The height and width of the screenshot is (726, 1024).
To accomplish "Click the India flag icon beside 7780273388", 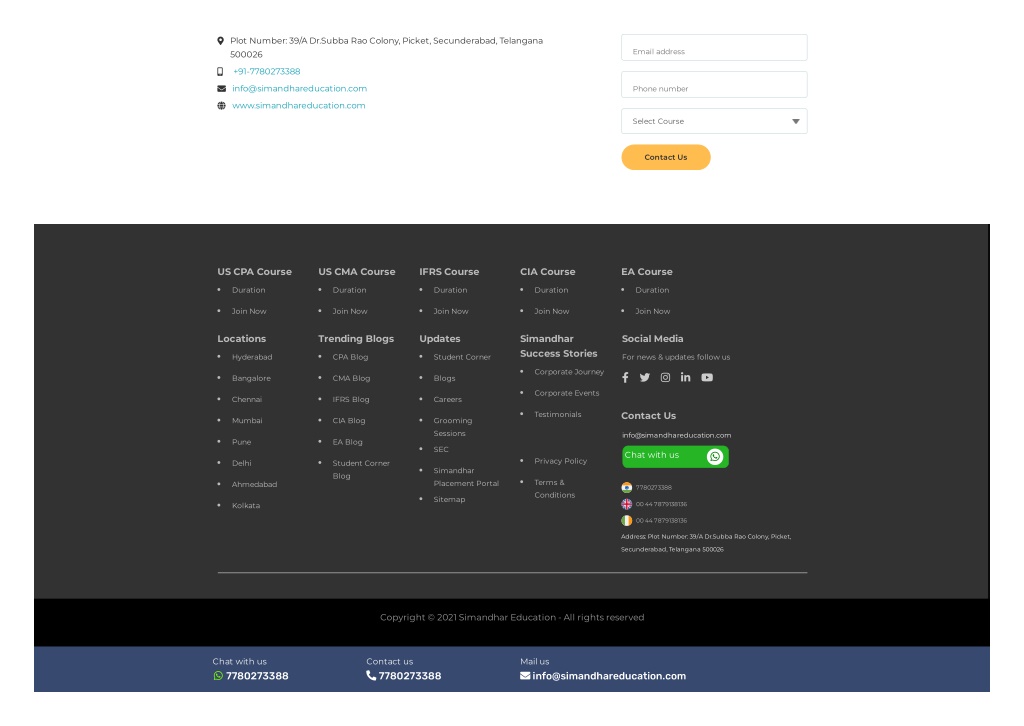I will pyautogui.click(x=626, y=487).
